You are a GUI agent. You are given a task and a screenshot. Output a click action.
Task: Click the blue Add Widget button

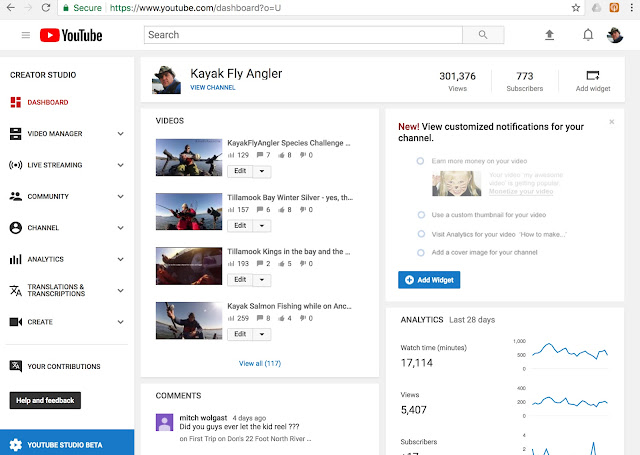(x=429, y=280)
